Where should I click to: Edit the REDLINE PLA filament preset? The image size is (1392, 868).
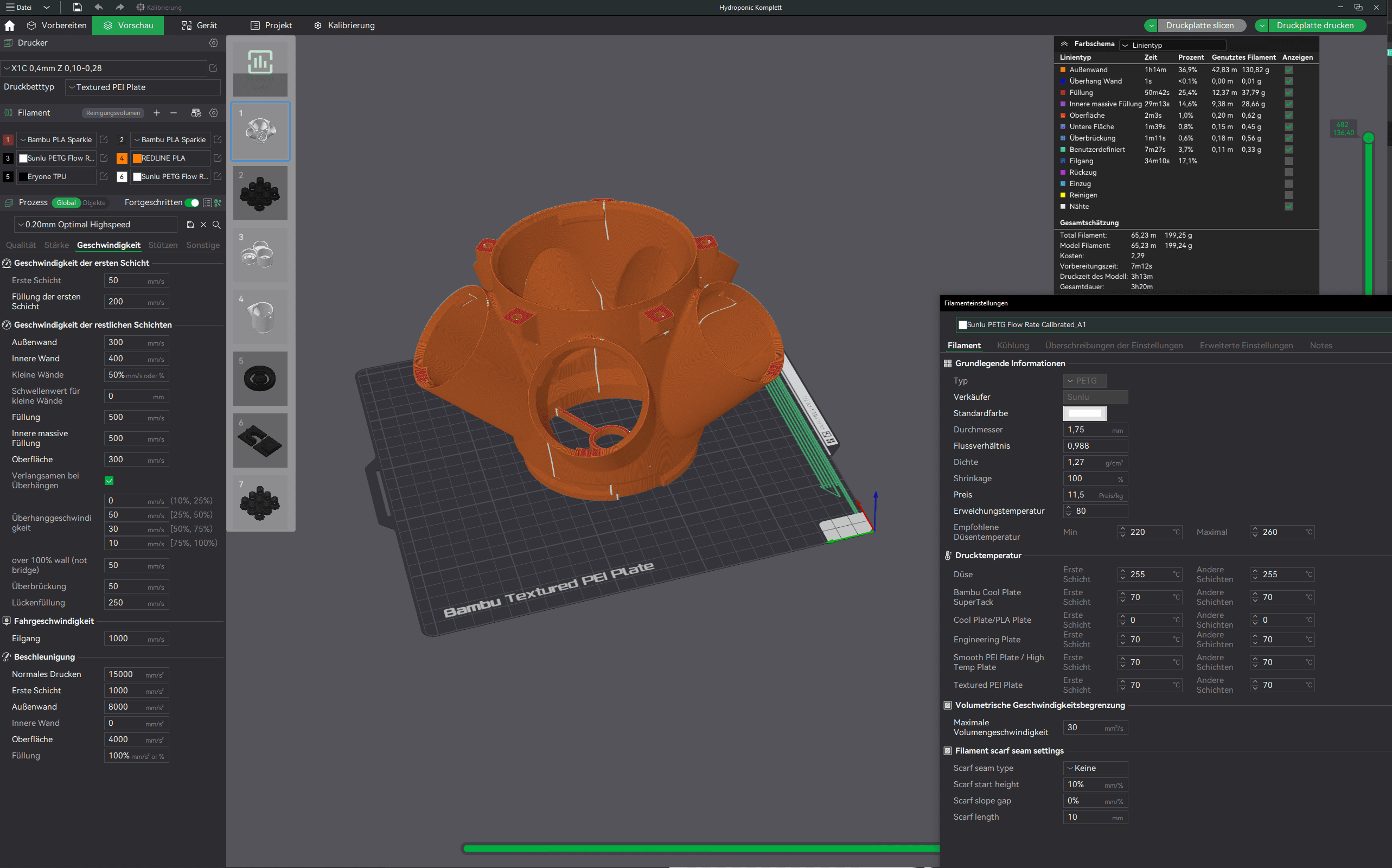click(x=218, y=158)
